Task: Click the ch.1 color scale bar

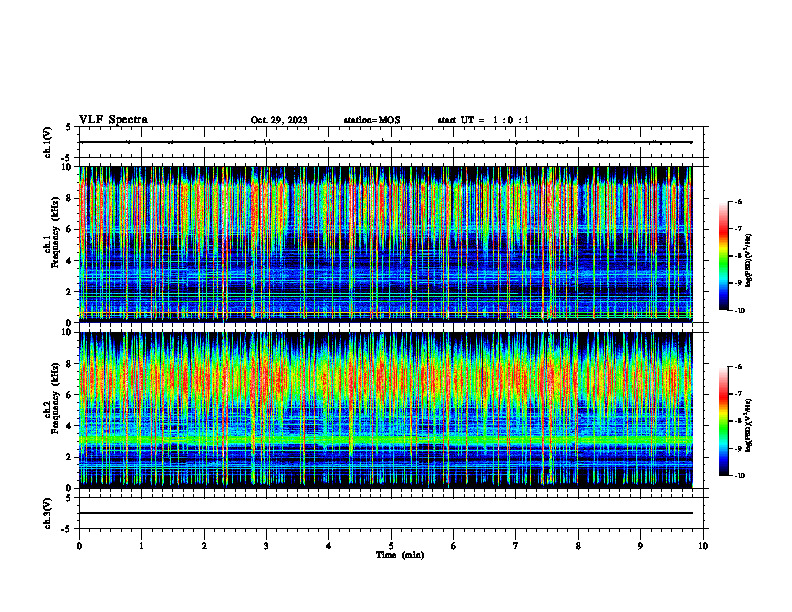Action: coord(723,256)
